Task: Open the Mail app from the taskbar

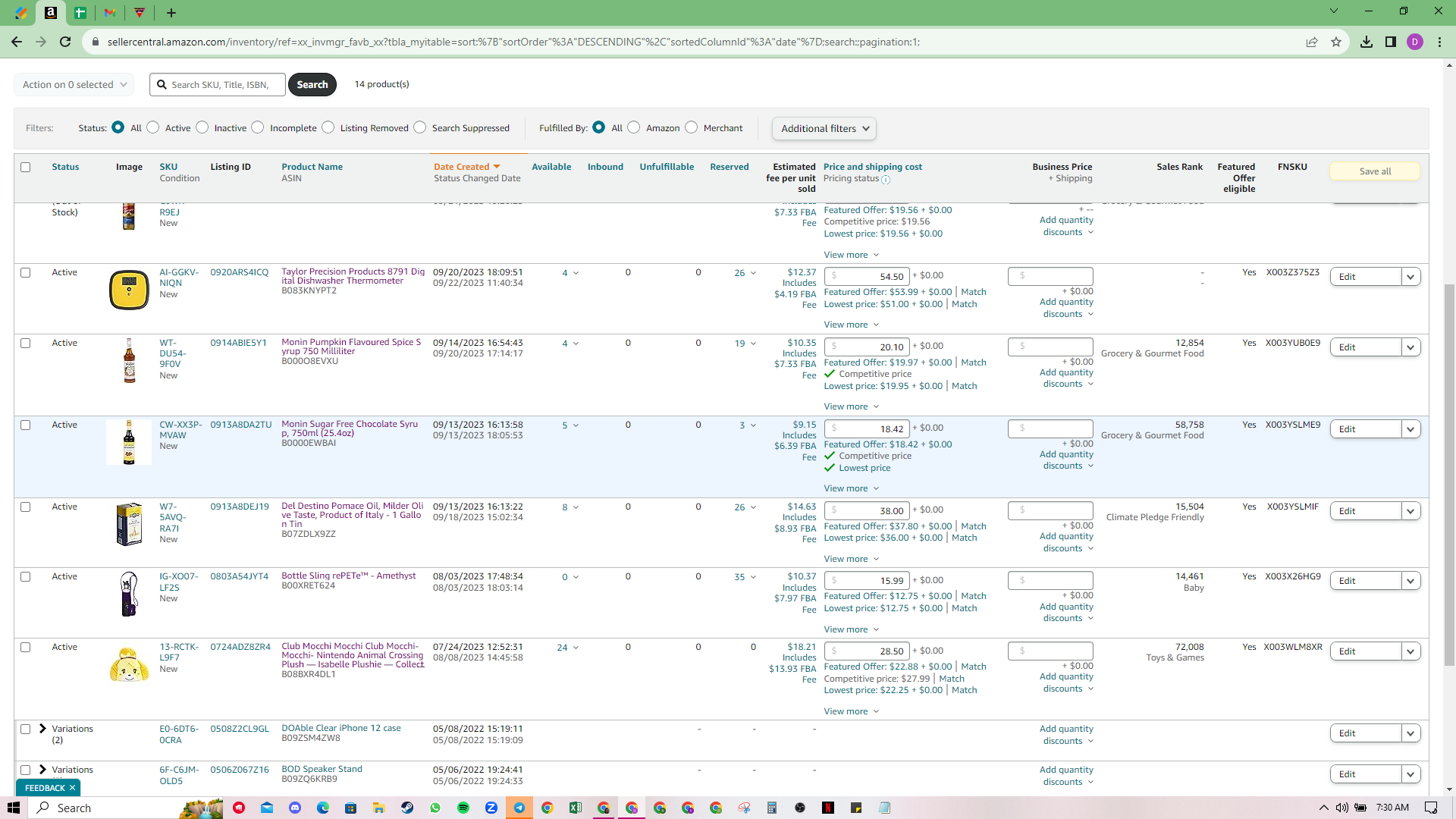Action: click(x=267, y=808)
